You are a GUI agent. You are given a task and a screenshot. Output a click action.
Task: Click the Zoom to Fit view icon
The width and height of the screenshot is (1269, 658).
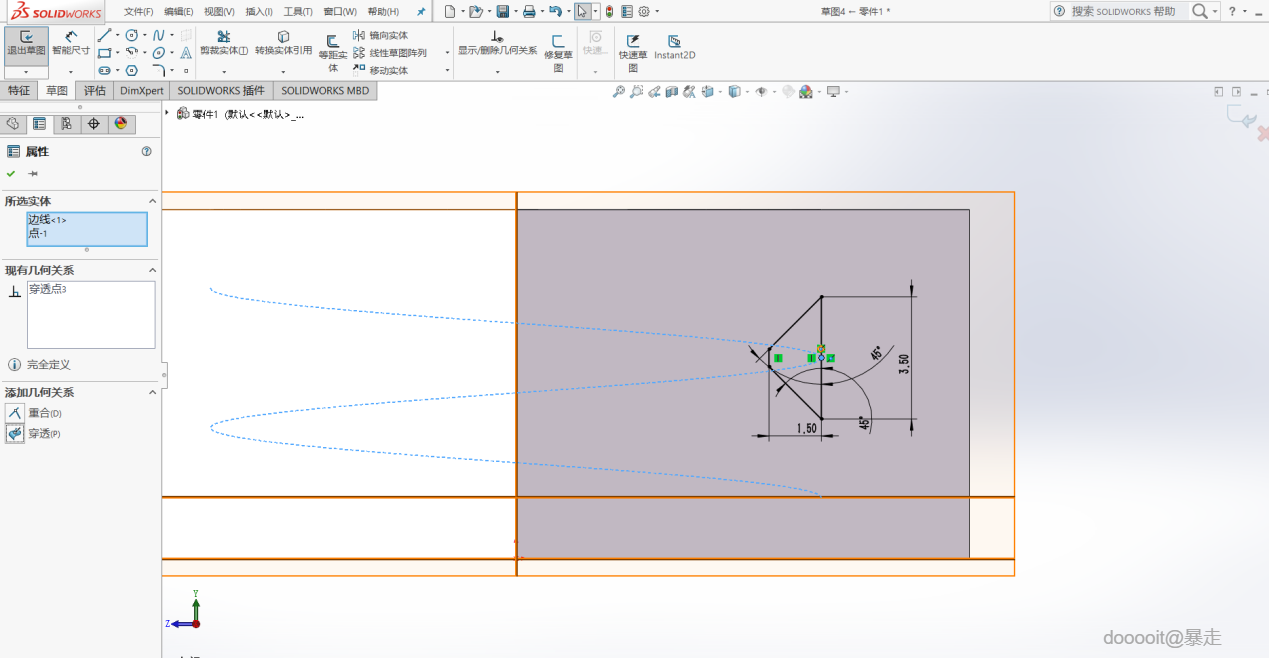coord(619,92)
